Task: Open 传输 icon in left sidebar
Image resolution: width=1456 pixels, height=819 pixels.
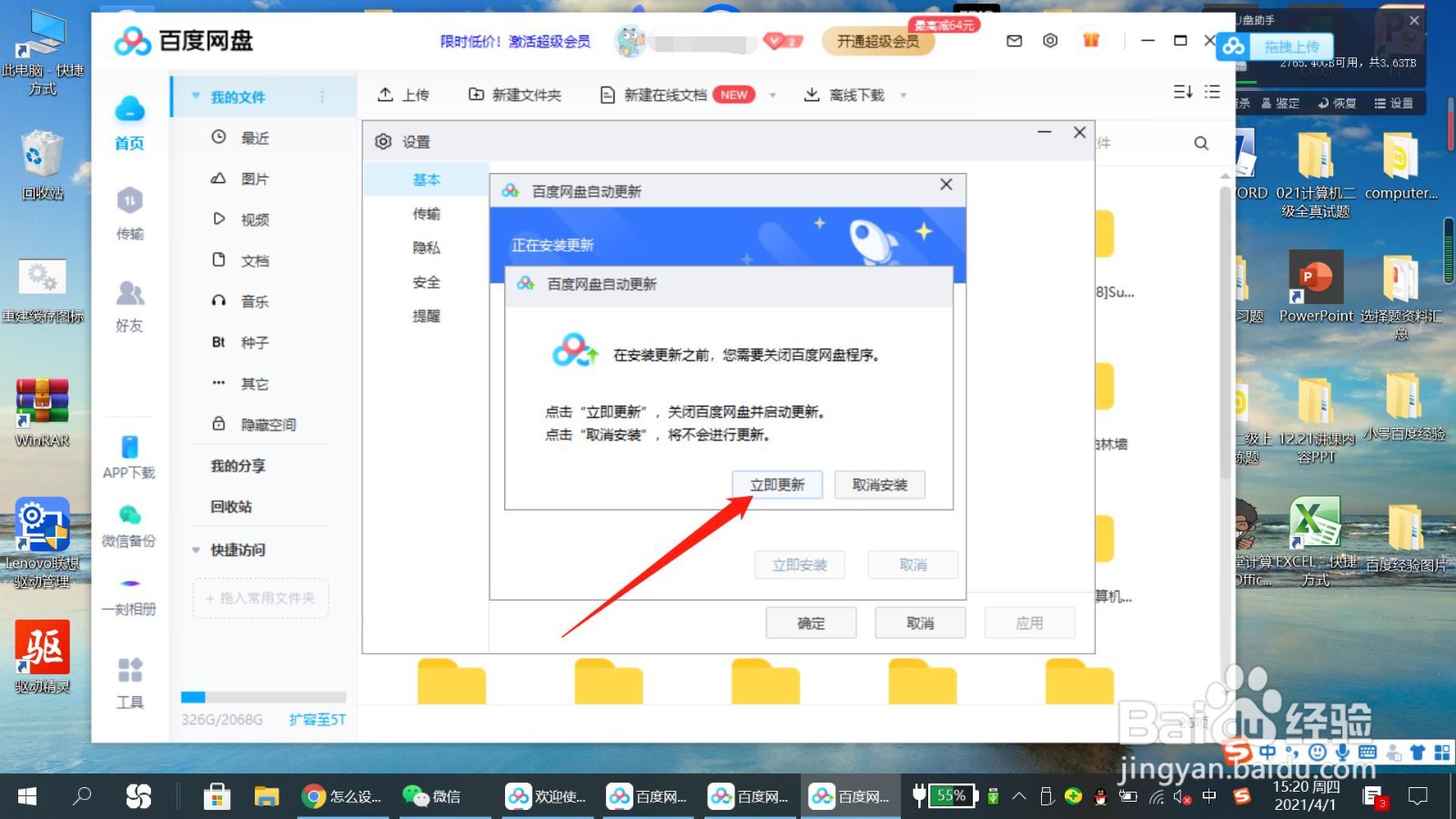Action: coord(129,214)
